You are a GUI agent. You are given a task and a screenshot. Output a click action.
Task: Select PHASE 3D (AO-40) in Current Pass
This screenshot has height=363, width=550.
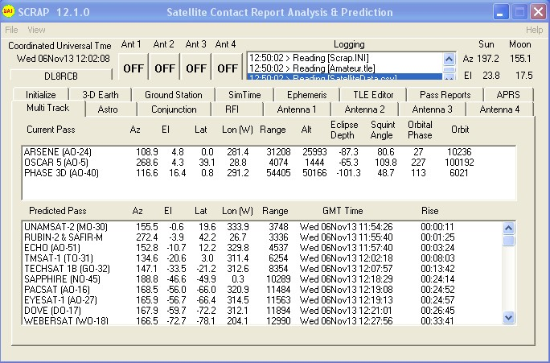268,173
